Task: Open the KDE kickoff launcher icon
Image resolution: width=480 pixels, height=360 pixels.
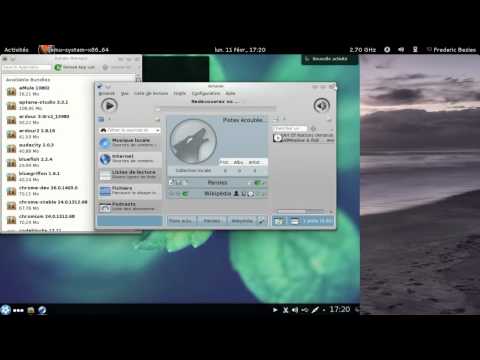Action: coord(6,310)
